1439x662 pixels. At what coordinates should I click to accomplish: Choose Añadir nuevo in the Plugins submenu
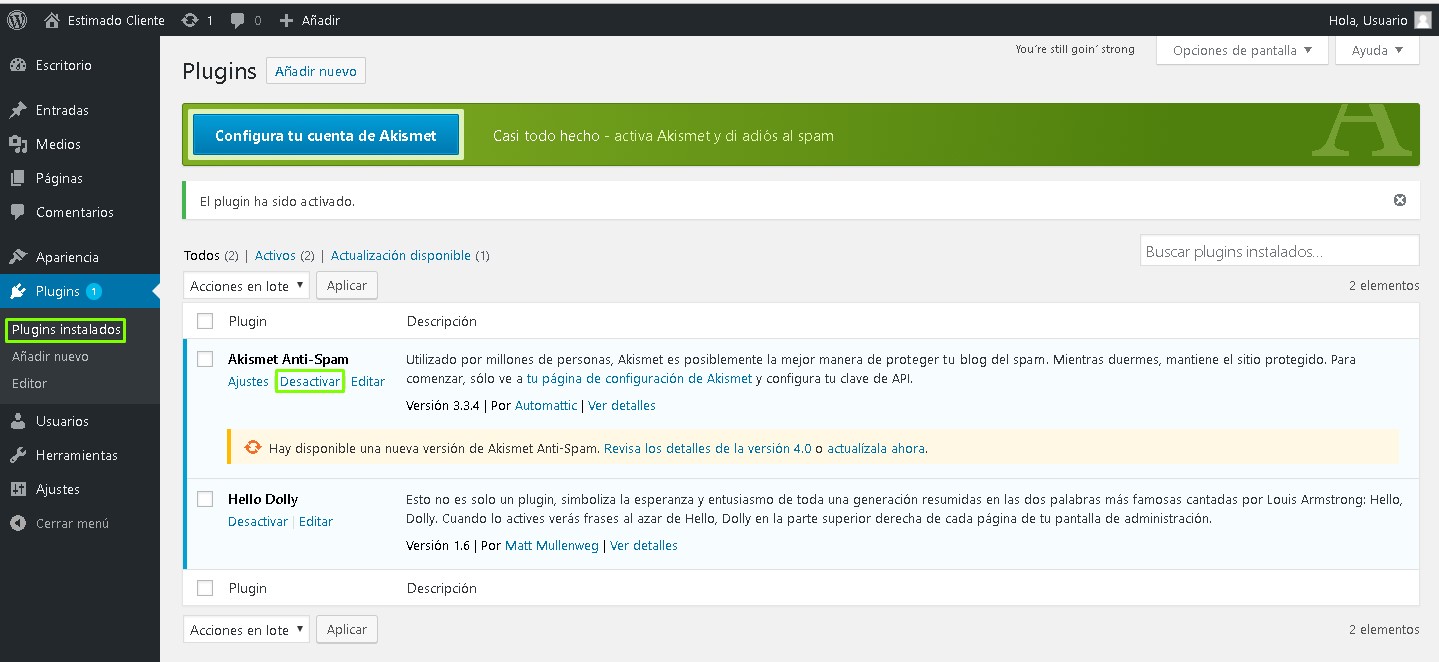[x=50, y=356]
